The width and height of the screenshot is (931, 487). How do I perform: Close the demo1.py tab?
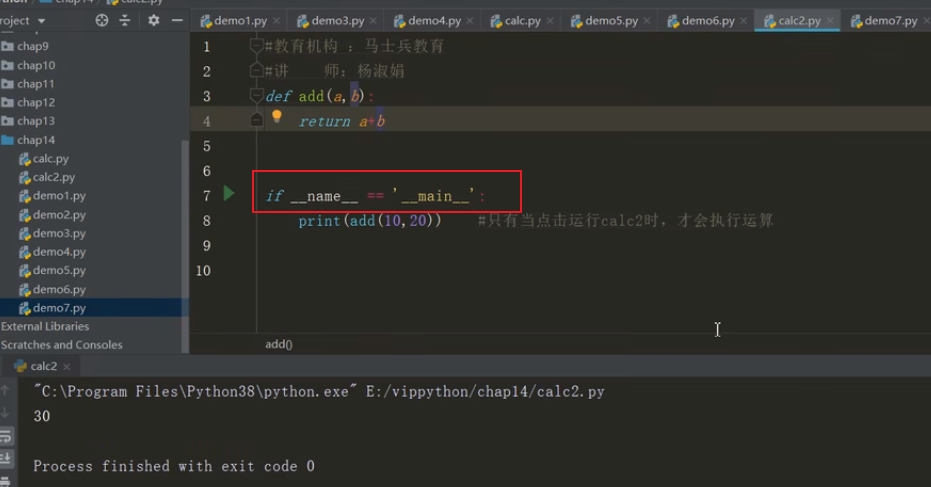tap(277, 21)
